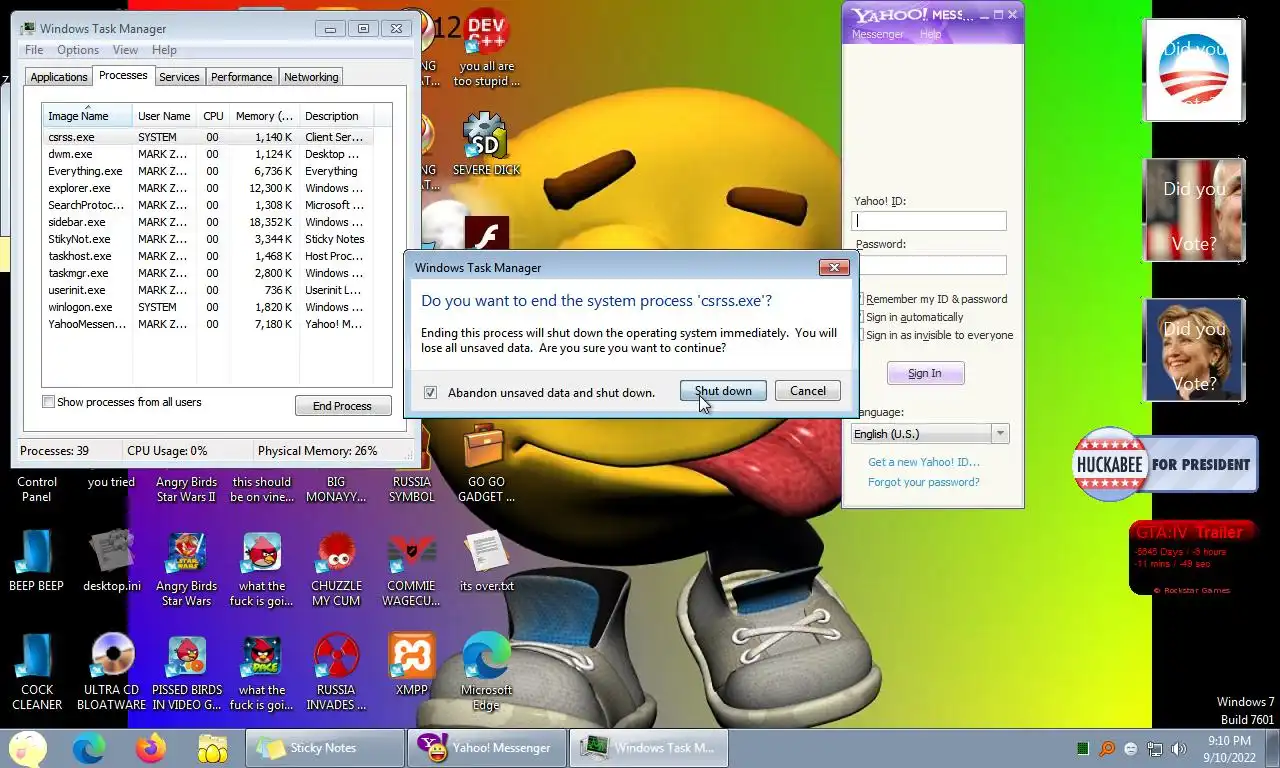Click the End Process button

coord(342,405)
